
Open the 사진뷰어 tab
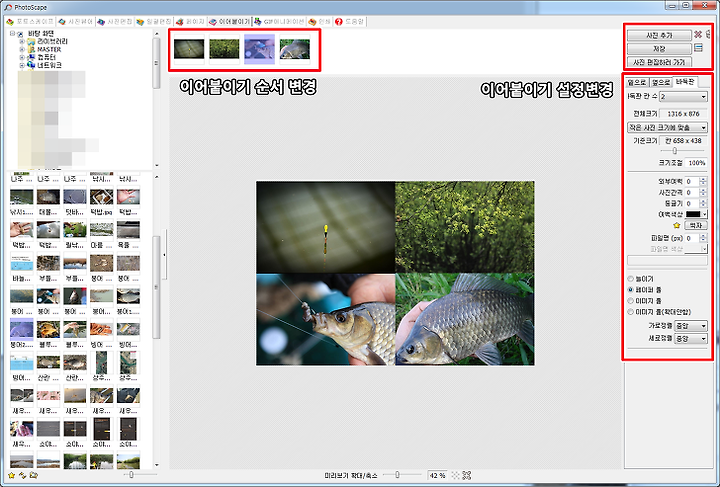click(76, 22)
